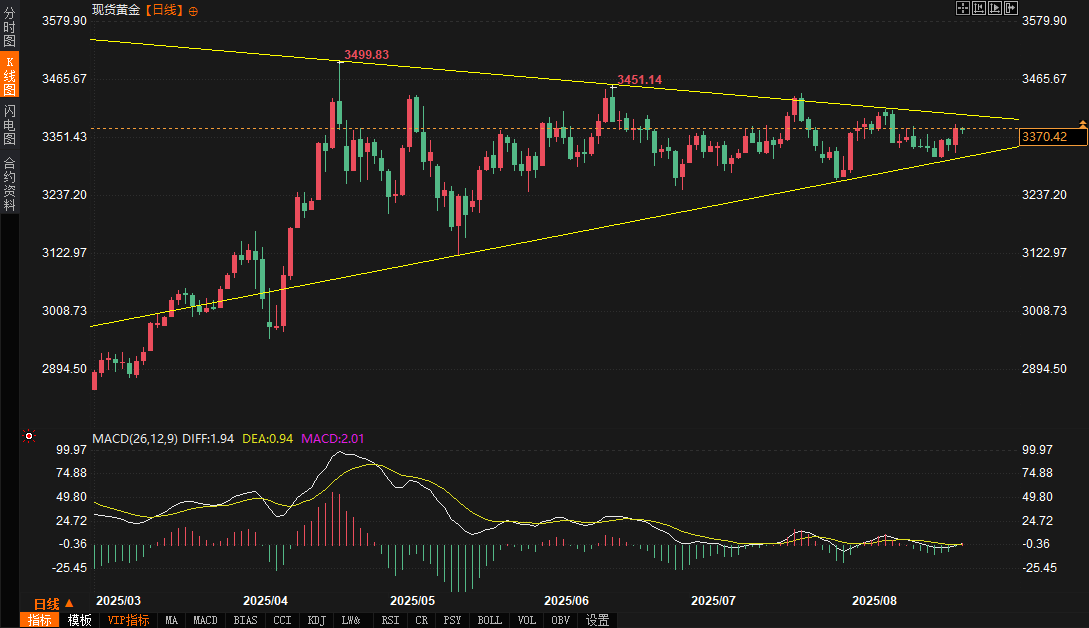The image size is (1089, 628).
Task: Click 3122.97 on the right price axis
Action: pyautogui.click(x=1044, y=252)
